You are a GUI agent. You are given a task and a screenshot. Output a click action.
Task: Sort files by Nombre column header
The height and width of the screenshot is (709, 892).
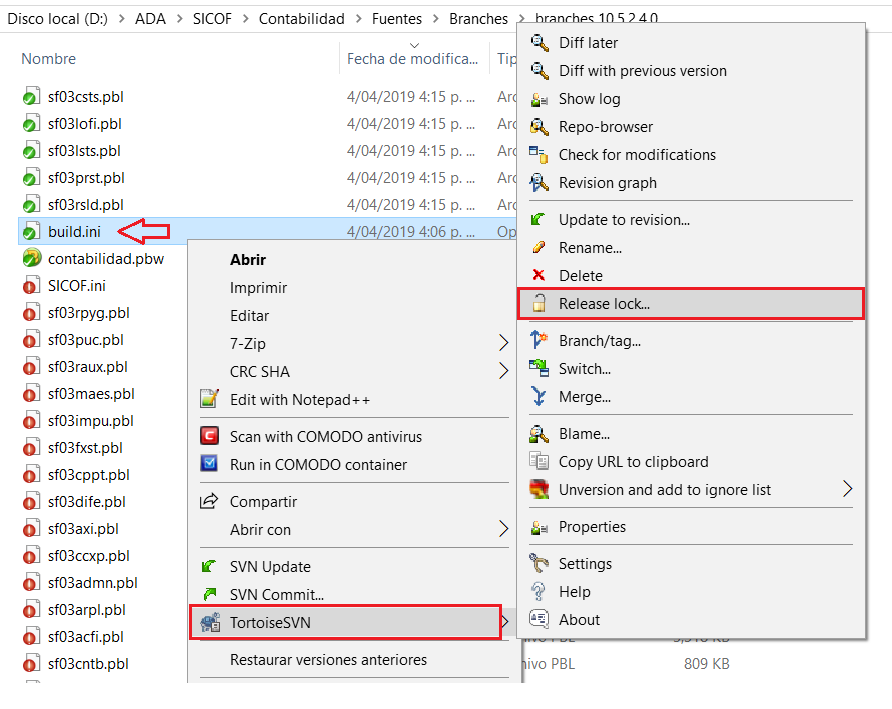(49, 59)
